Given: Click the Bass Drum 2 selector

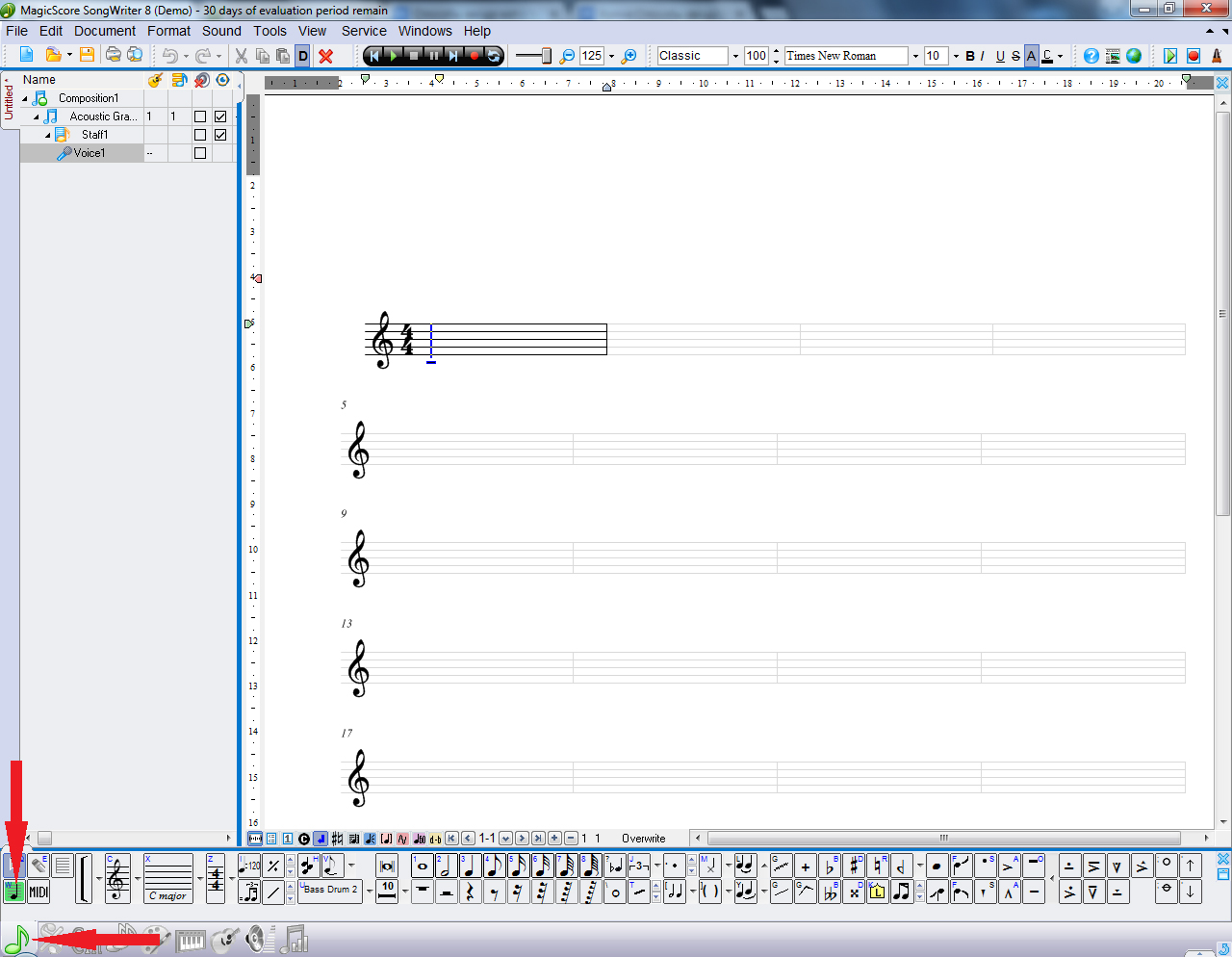Looking at the screenshot, I should tap(330, 890).
